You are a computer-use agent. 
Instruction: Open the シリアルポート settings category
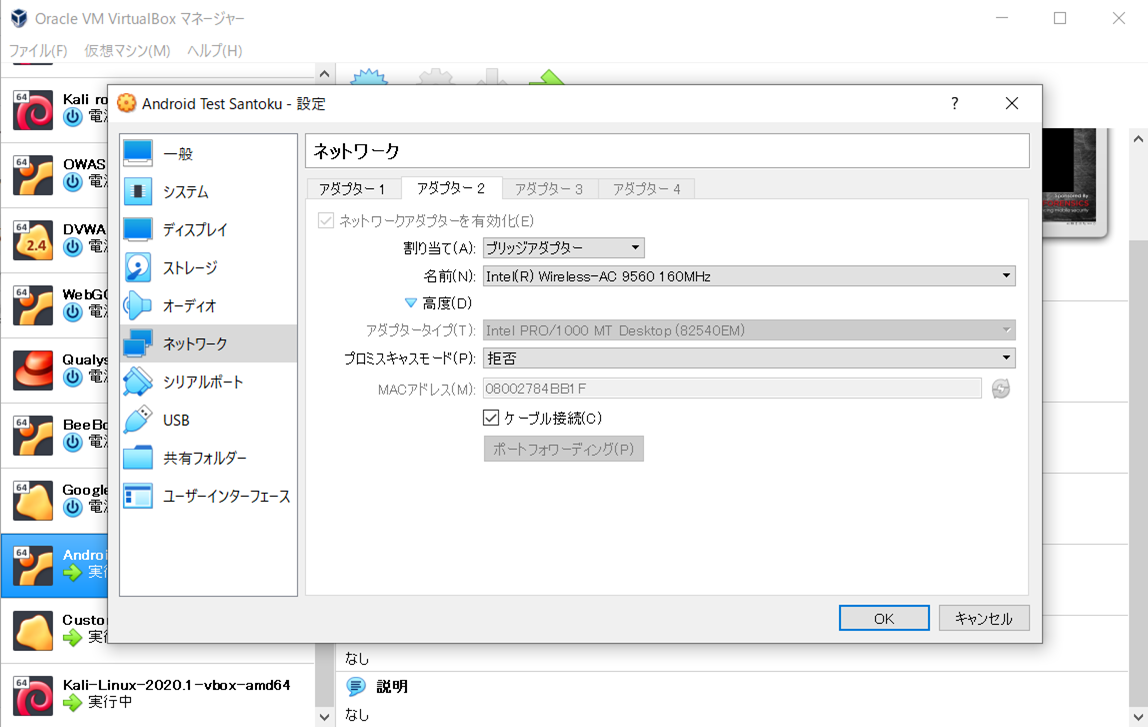[x=209, y=382]
